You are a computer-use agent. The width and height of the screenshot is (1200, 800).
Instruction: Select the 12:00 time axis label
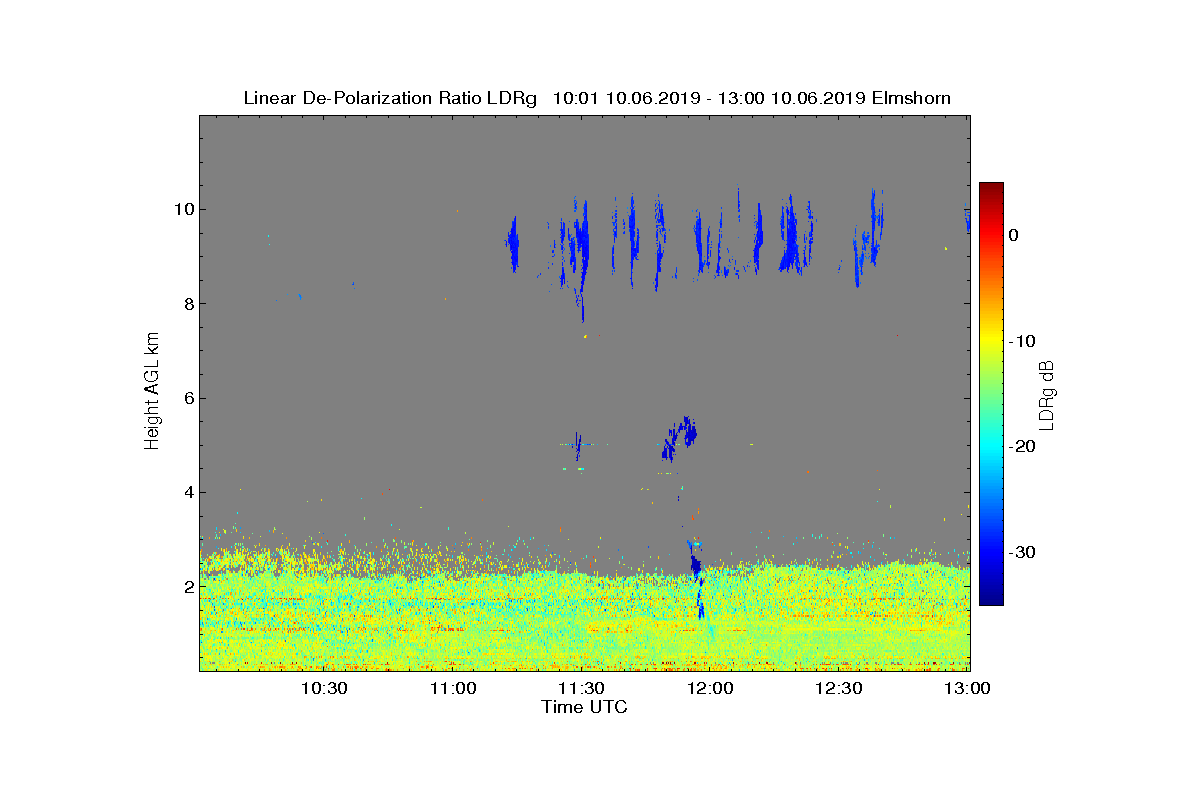click(710, 689)
